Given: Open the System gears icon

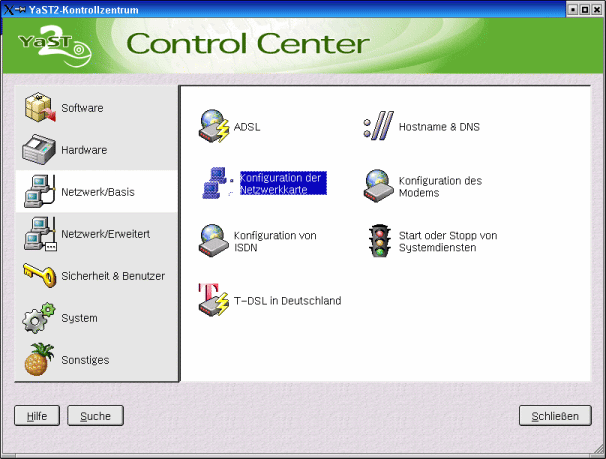Looking at the screenshot, I should click(39, 318).
